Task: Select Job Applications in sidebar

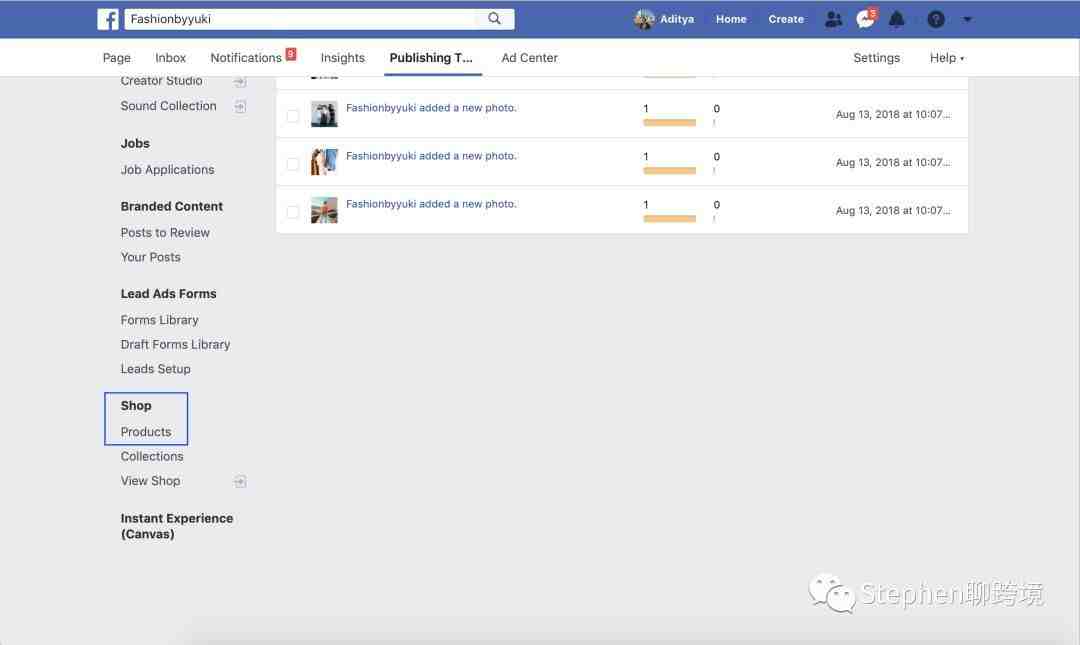Action: pos(167,170)
